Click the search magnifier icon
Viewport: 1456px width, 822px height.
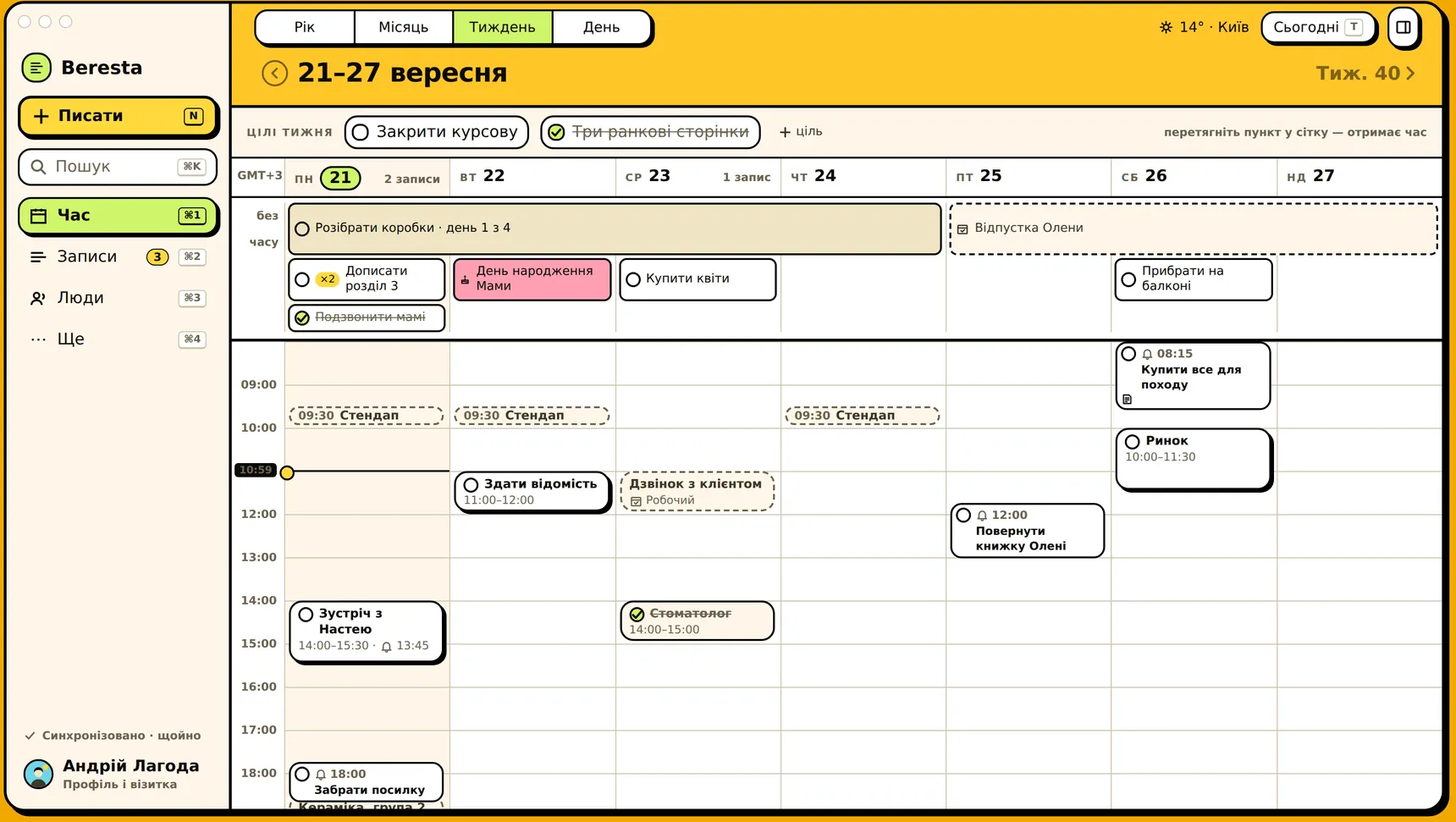[38, 167]
